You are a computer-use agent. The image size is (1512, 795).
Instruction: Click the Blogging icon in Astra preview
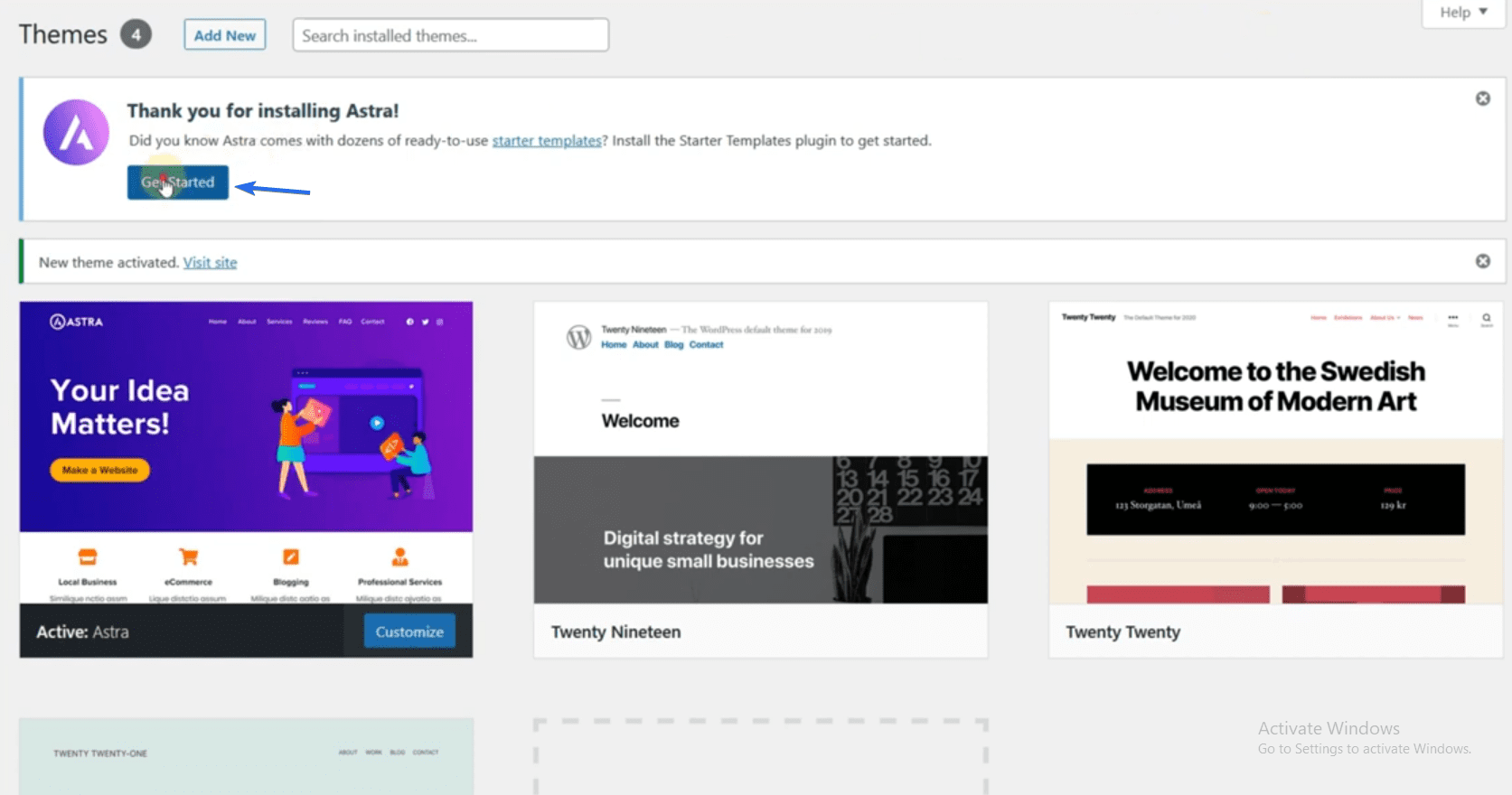[291, 556]
